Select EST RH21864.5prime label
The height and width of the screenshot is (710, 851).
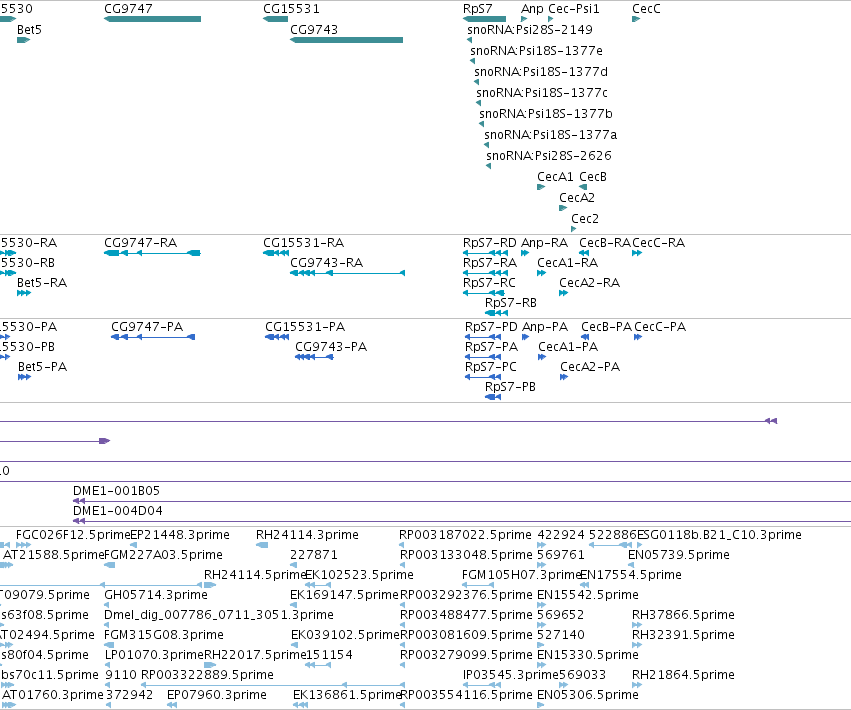tap(683, 675)
